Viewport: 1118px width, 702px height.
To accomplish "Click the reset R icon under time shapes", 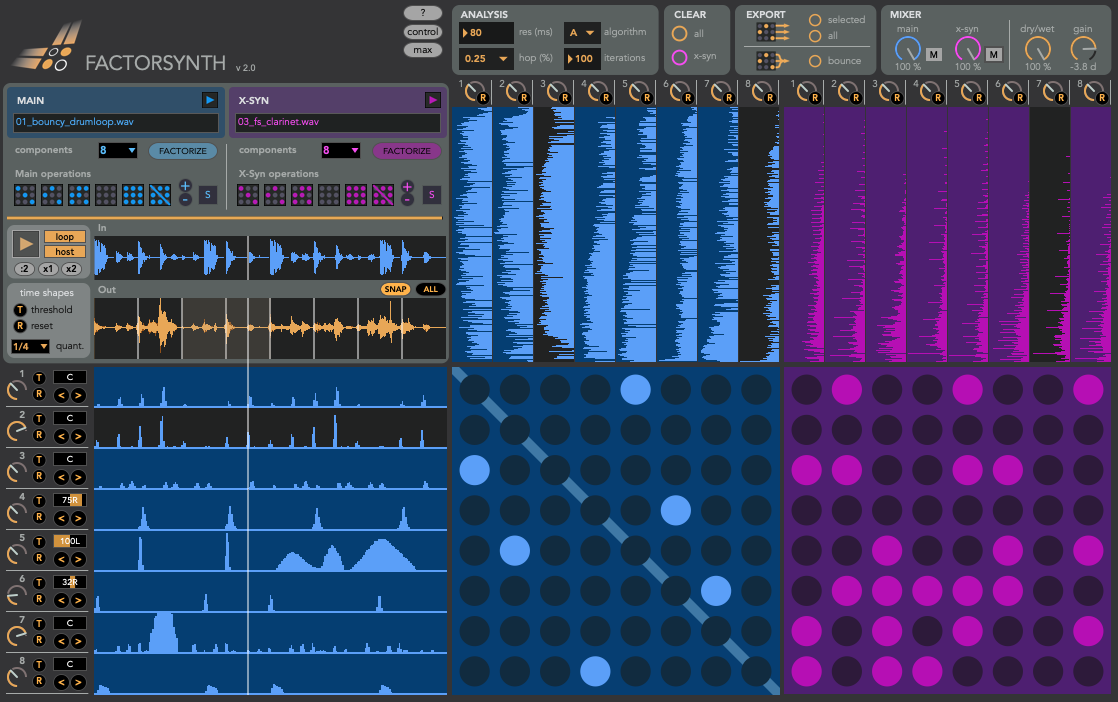I will coord(20,327).
